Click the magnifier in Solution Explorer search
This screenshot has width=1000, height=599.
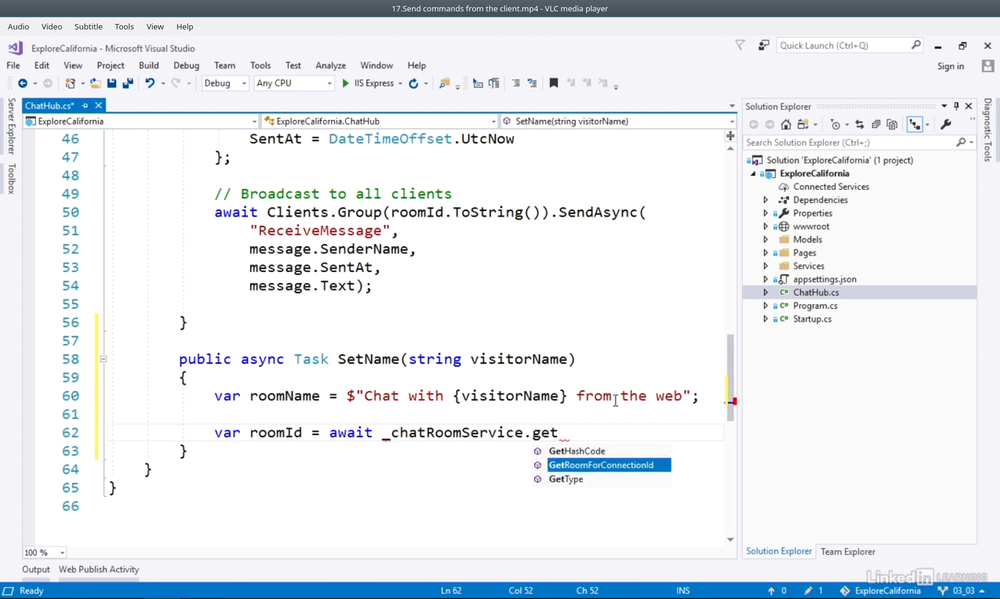[x=961, y=143]
